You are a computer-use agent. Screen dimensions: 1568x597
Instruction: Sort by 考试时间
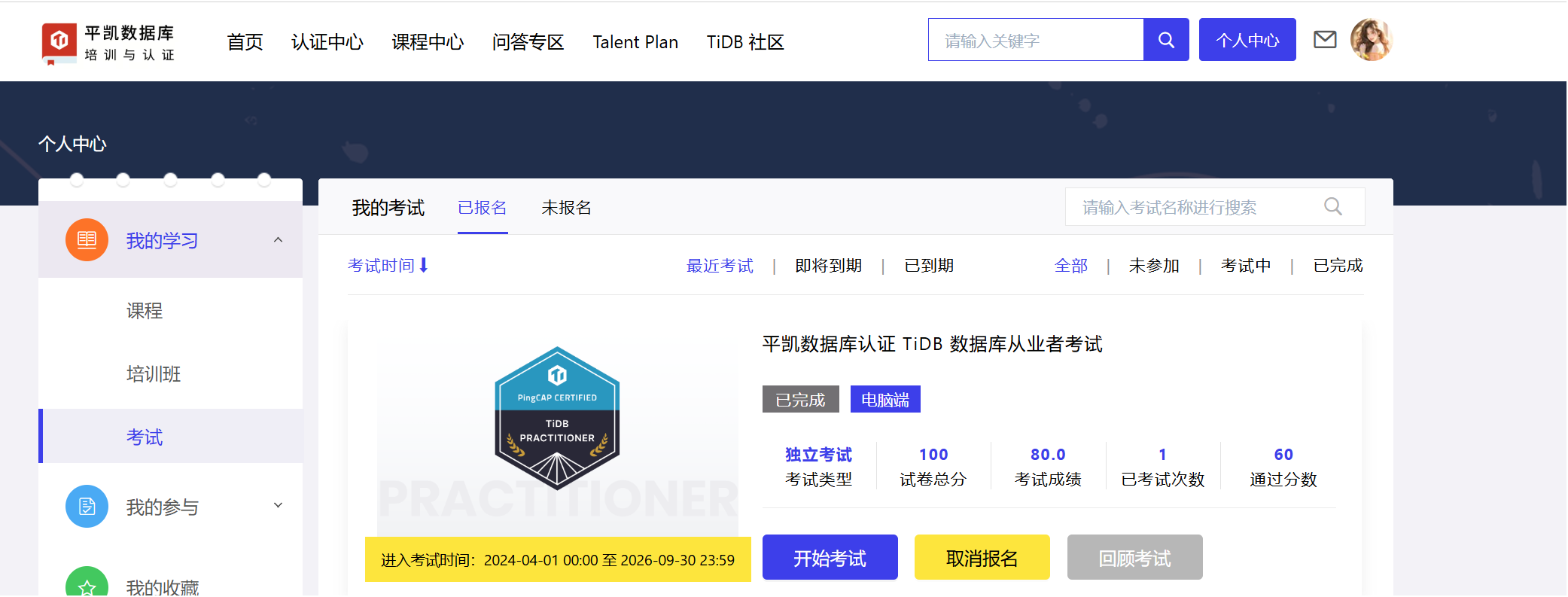(381, 266)
